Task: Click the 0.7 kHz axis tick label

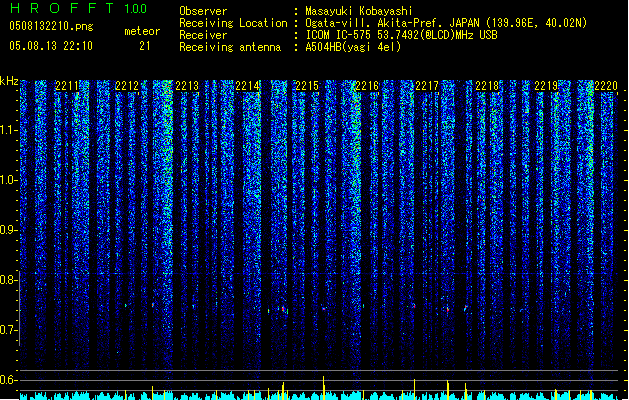Action: [9, 330]
